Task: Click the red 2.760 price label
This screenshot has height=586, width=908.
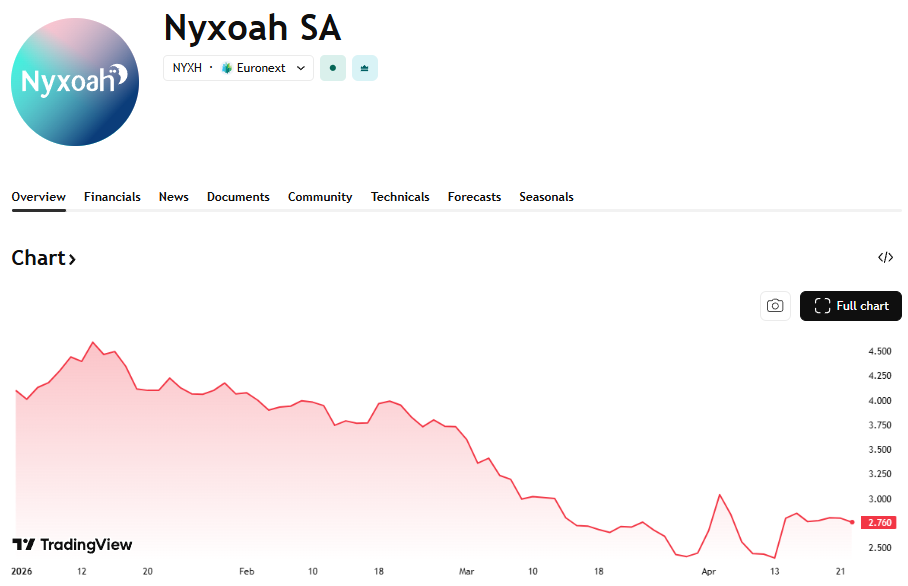Action: 879,522
